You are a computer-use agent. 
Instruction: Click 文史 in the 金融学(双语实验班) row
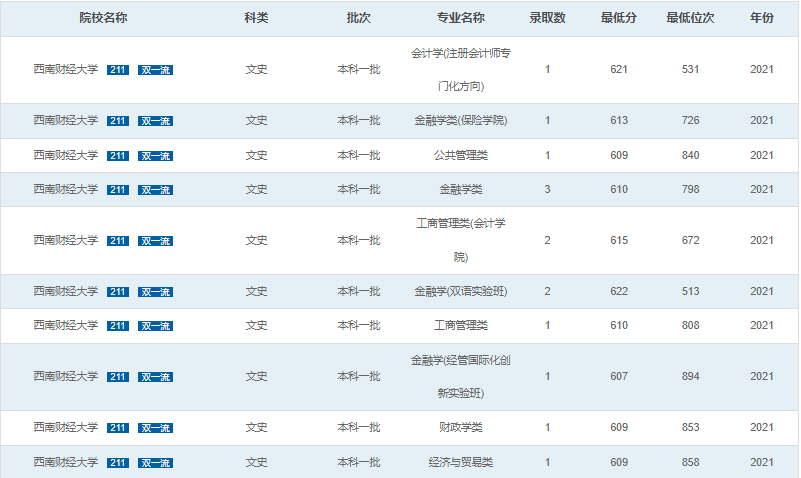pyautogui.click(x=256, y=291)
